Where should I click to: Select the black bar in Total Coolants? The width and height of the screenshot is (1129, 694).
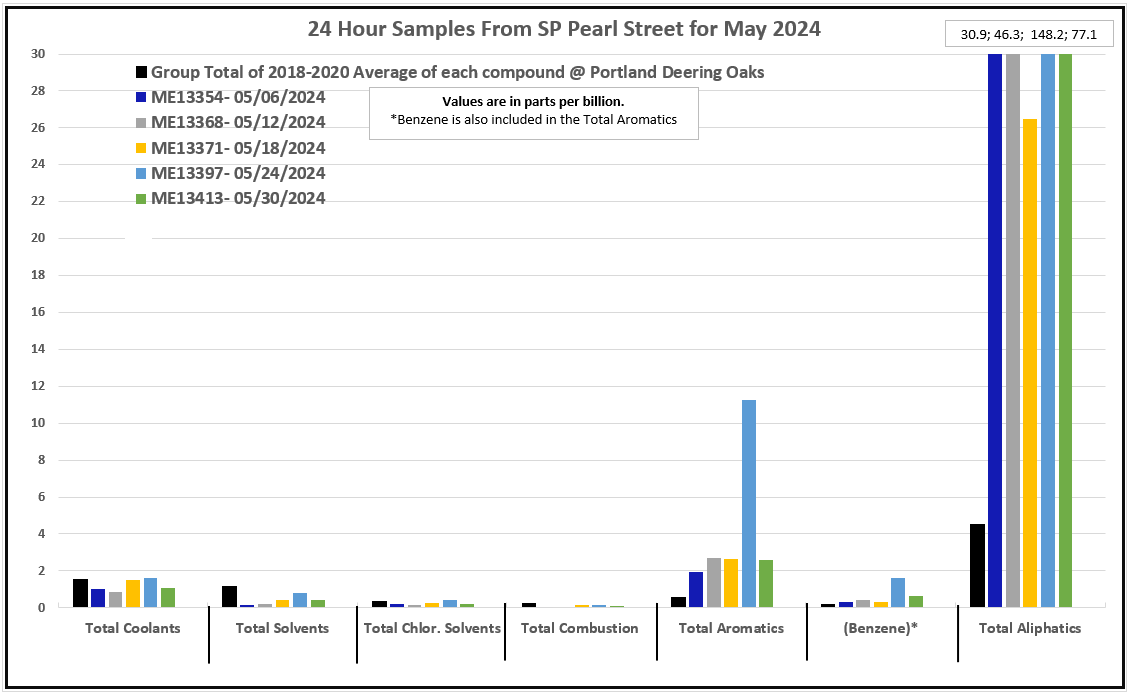pos(80,593)
